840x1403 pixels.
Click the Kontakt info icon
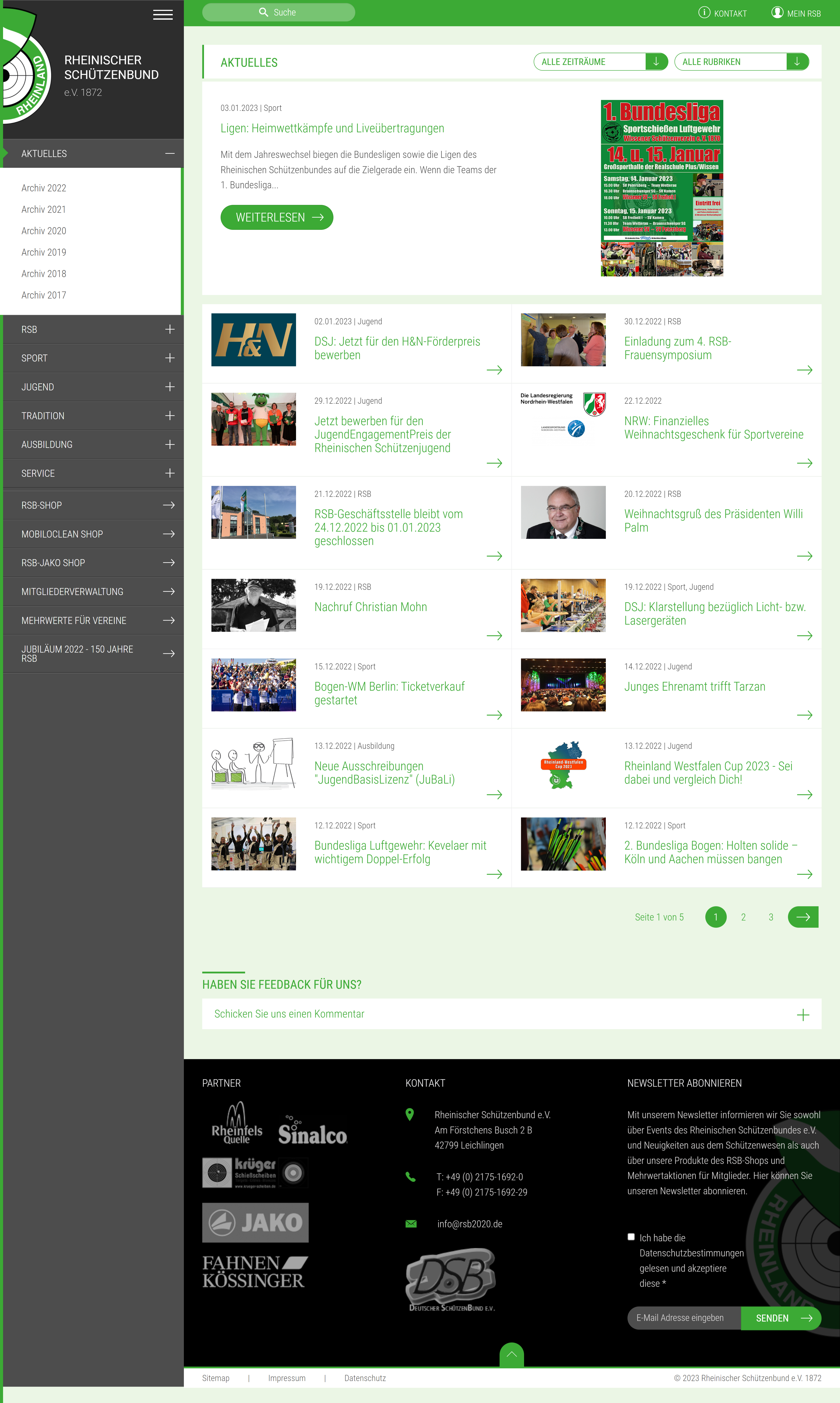[x=704, y=12]
